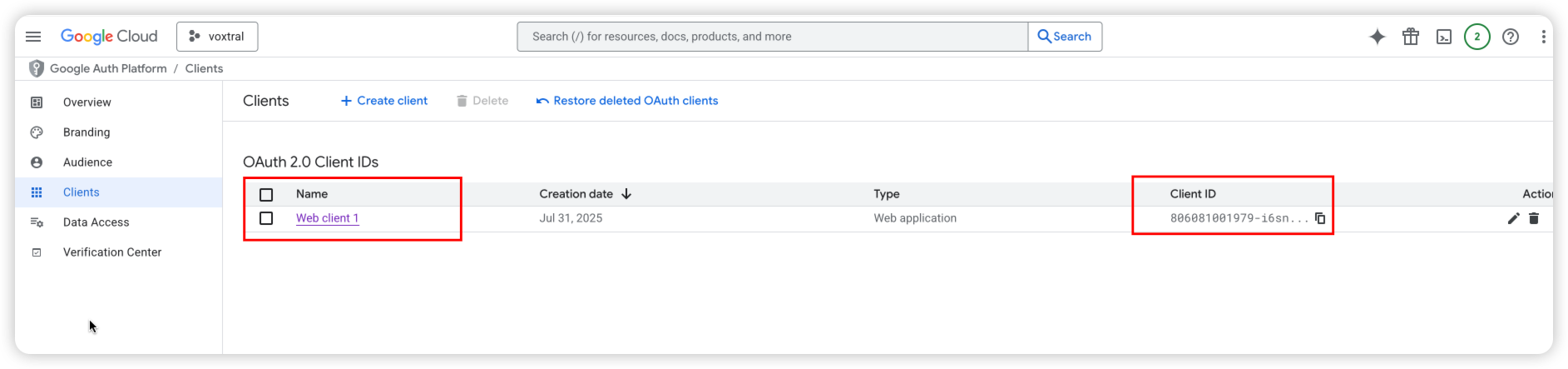Edit Web client 1 with pencil icon
Screen dimensions: 1568x369
(x=1513, y=218)
